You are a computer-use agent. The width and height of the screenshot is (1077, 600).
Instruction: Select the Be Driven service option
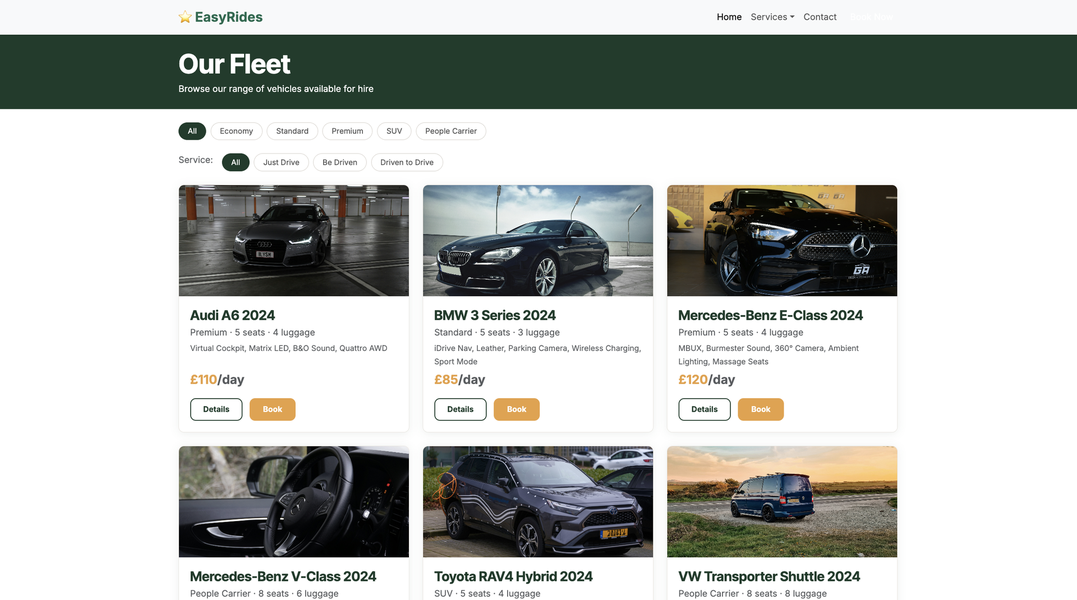(x=339, y=162)
